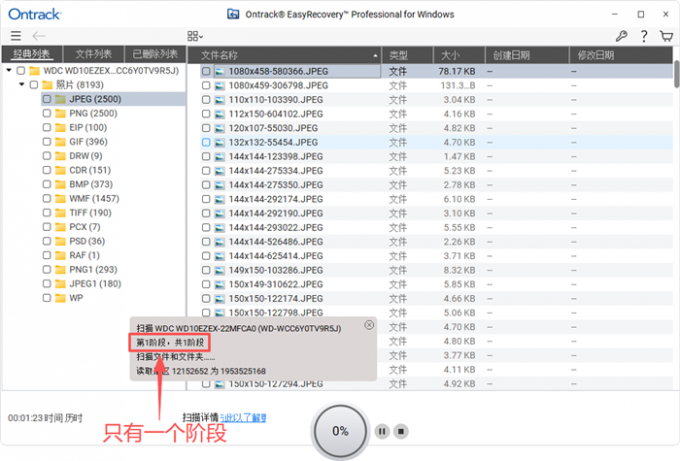Stop the scan
The height and width of the screenshot is (461, 680).
(401, 431)
